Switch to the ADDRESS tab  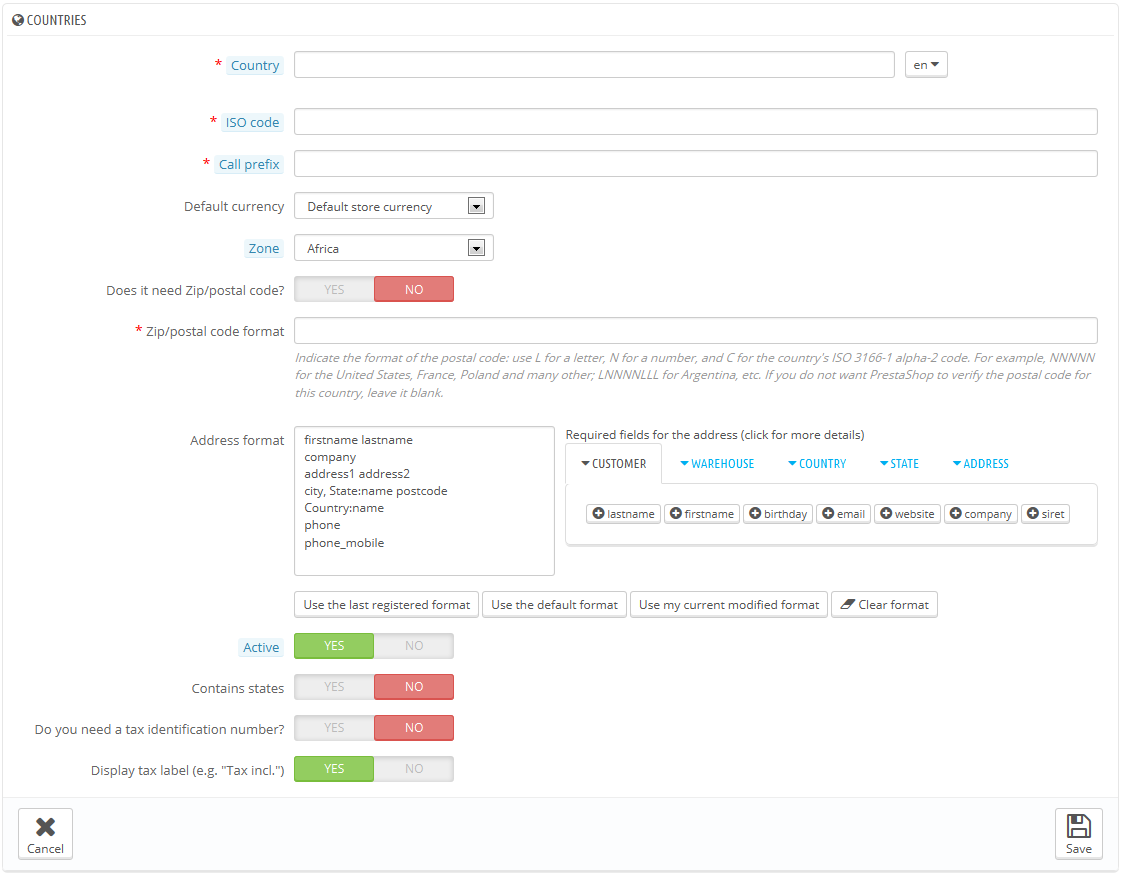(981, 464)
